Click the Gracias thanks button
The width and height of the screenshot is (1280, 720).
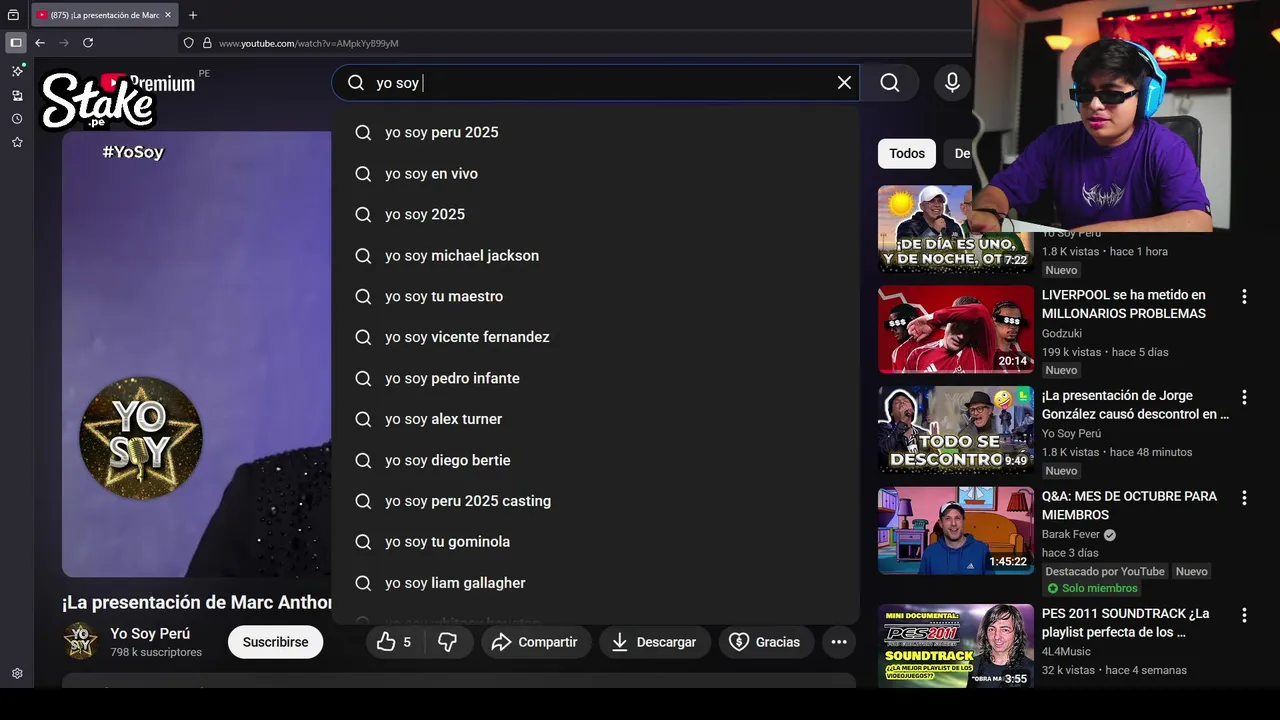765,642
